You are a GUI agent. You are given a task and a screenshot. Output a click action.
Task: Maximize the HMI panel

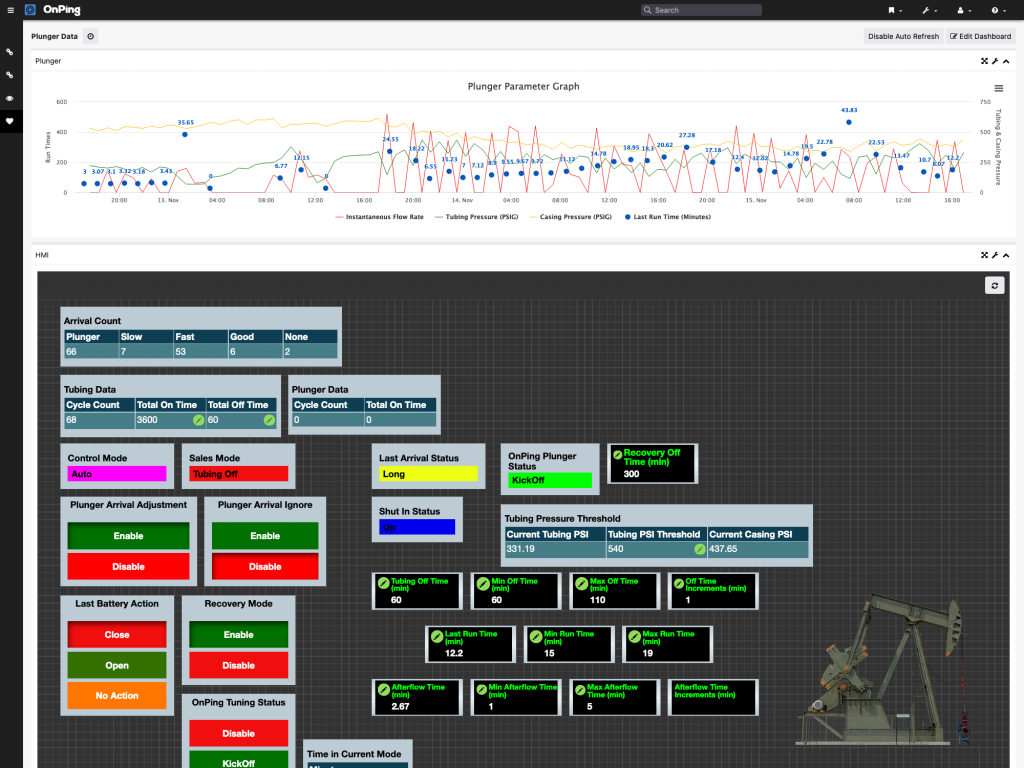pos(984,255)
